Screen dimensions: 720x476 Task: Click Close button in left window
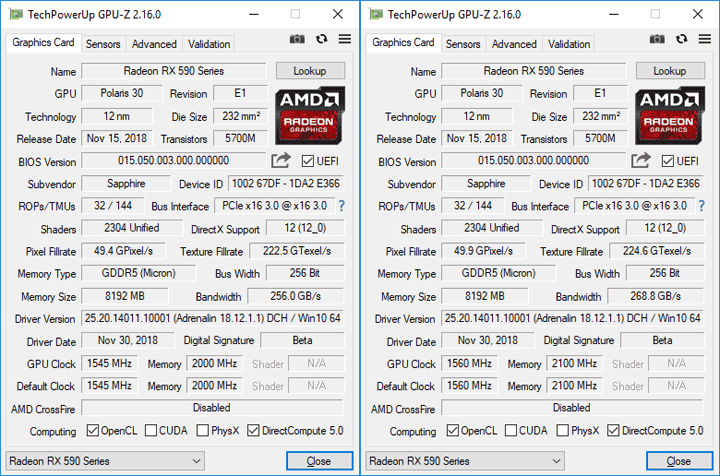click(320, 461)
